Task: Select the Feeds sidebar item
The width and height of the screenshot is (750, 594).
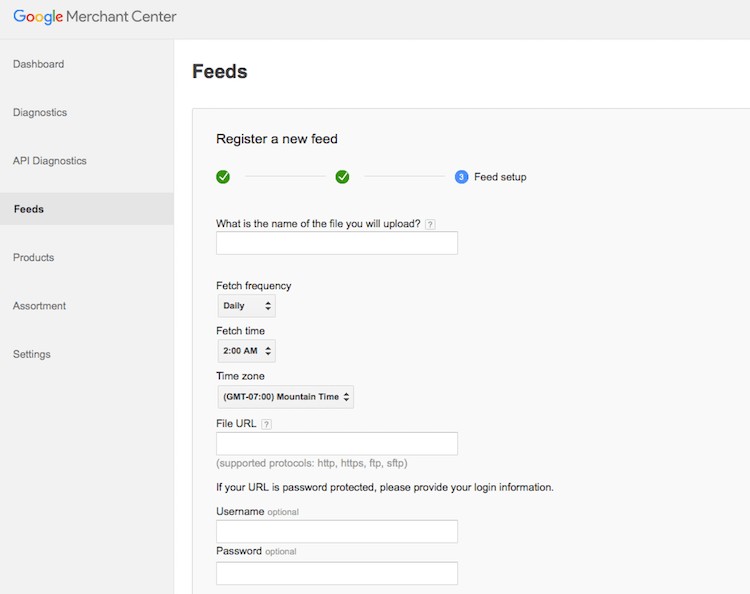Action: tap(29, 209)
